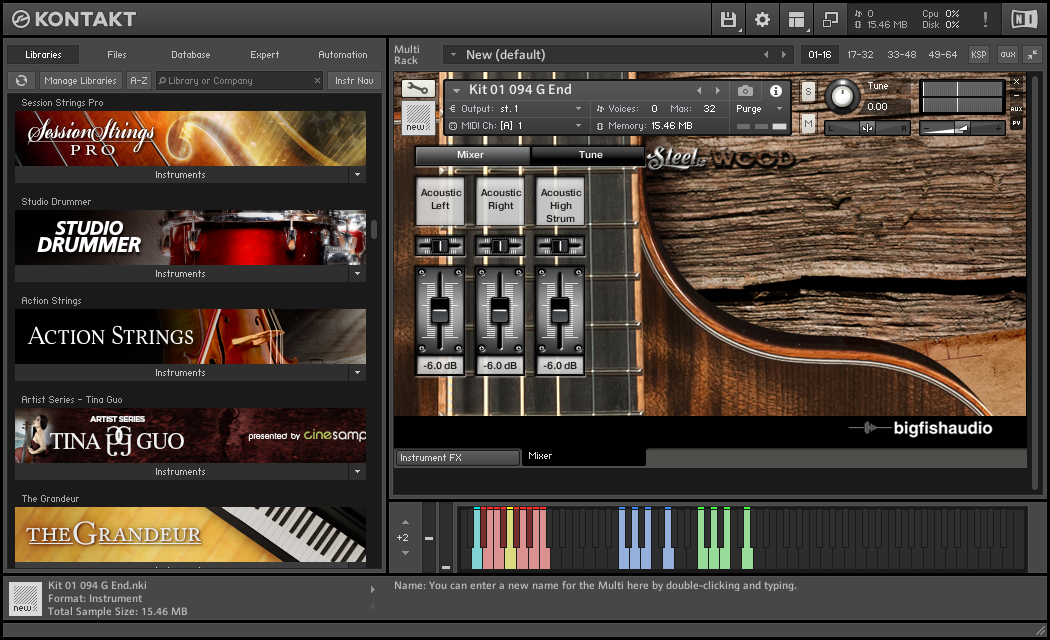Toggle the Acoustic Left channel button
This screenshot has width=1050, height=640.
(x=441, y=200)
